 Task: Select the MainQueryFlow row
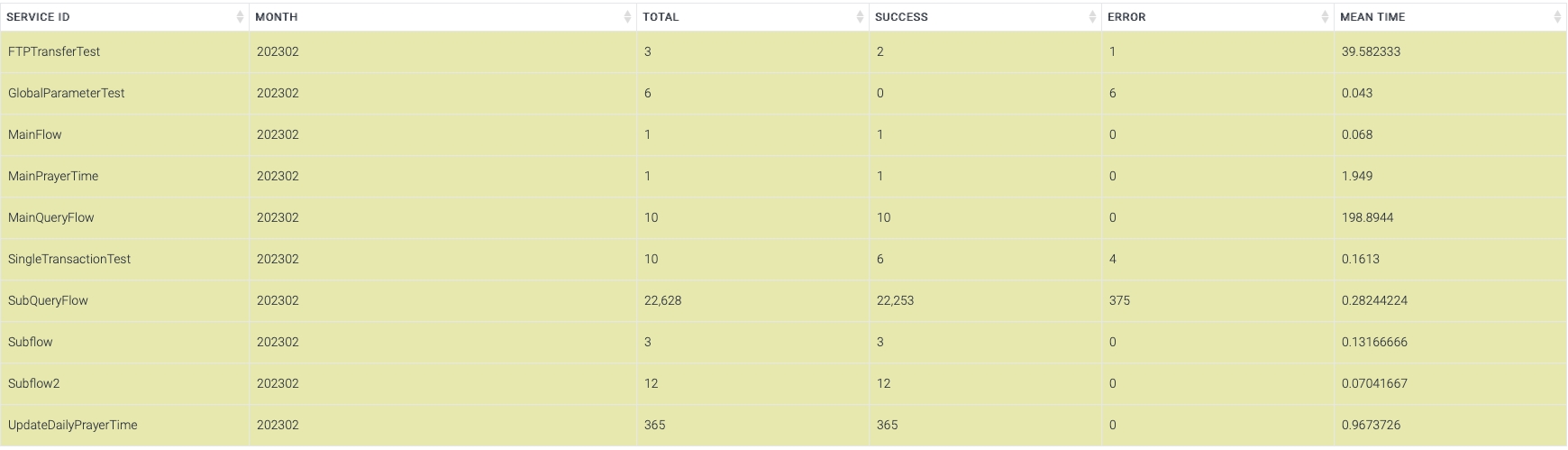coord(51,218)
